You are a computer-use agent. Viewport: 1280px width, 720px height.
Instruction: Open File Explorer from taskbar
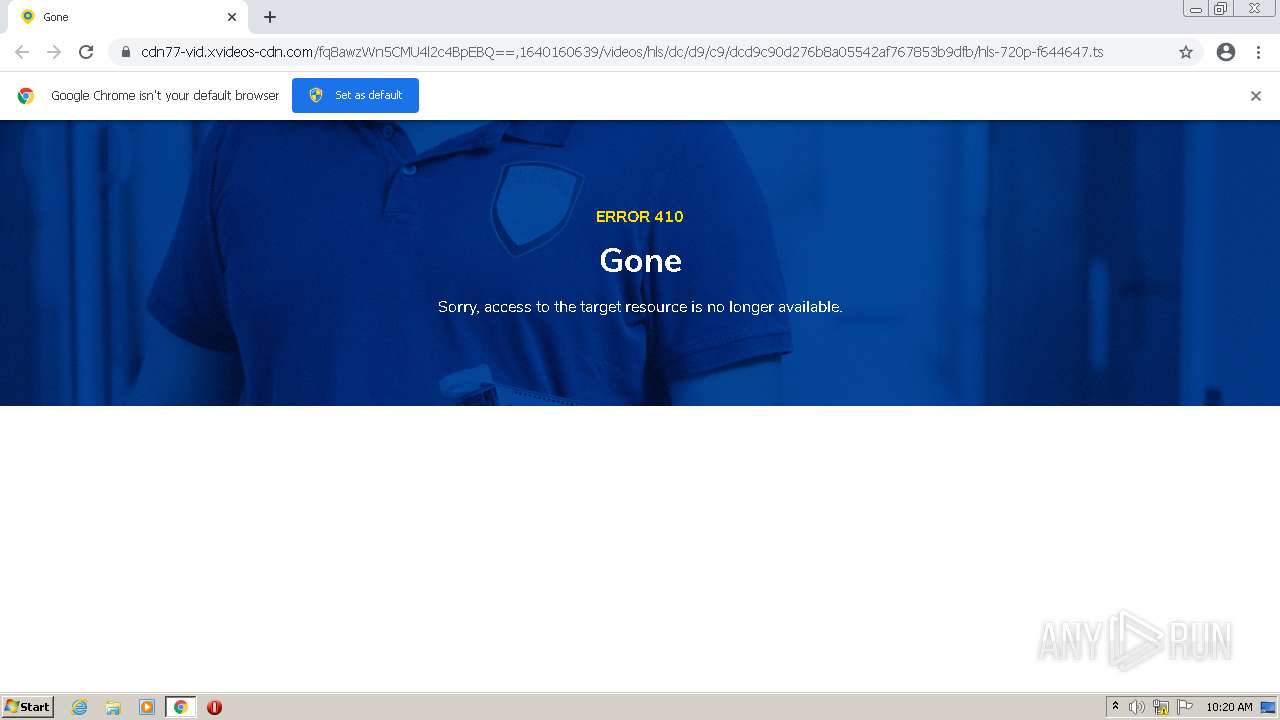pyautogui.click(x=113, y=707)
